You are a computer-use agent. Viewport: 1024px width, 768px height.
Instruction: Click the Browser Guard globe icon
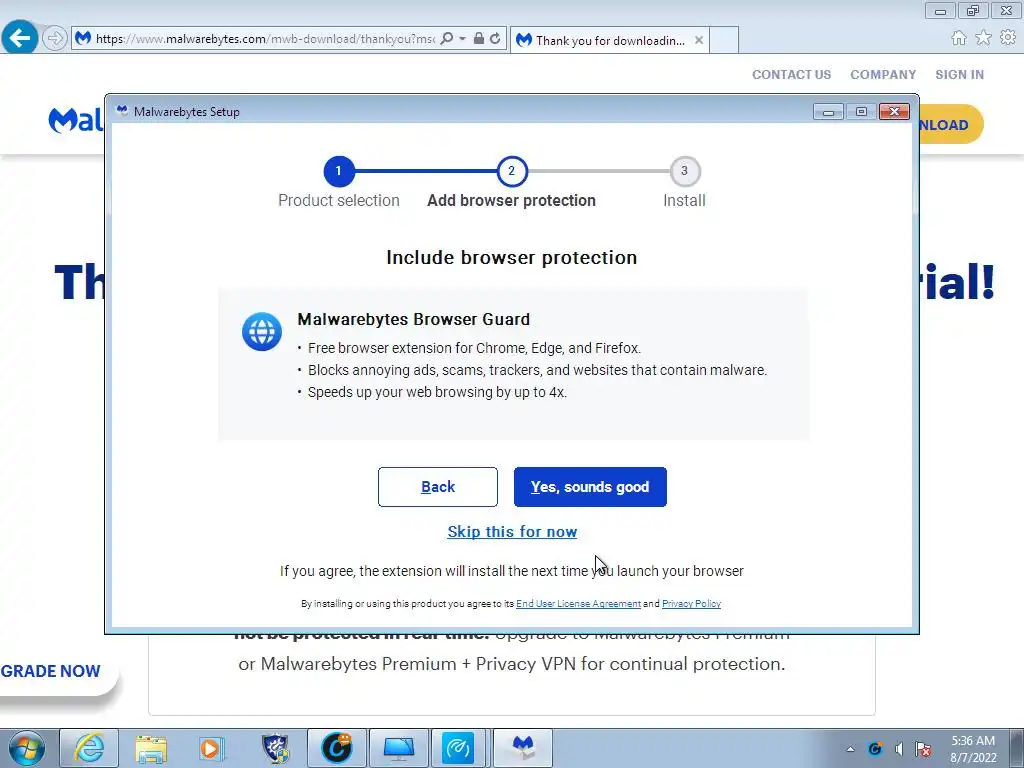pyautogui.click(x=262, y=332)
